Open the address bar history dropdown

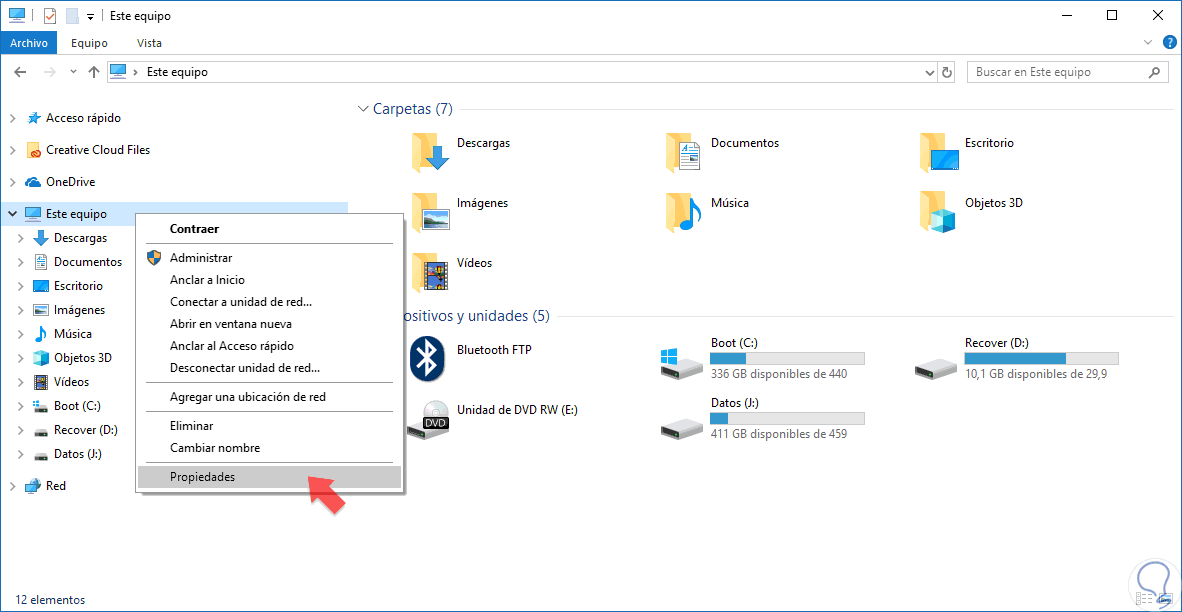pos(928,72)
